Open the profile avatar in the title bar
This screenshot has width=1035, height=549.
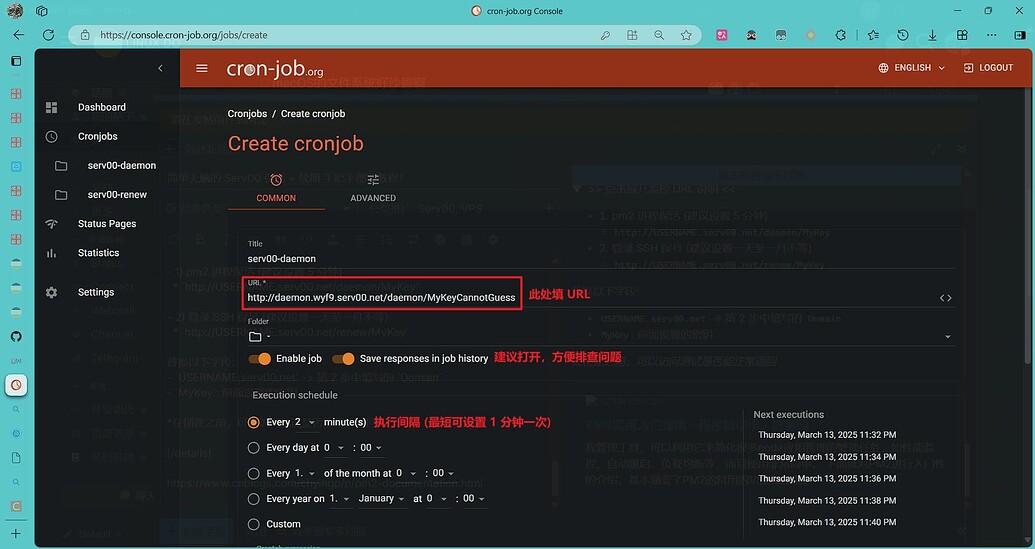(15, 11)
